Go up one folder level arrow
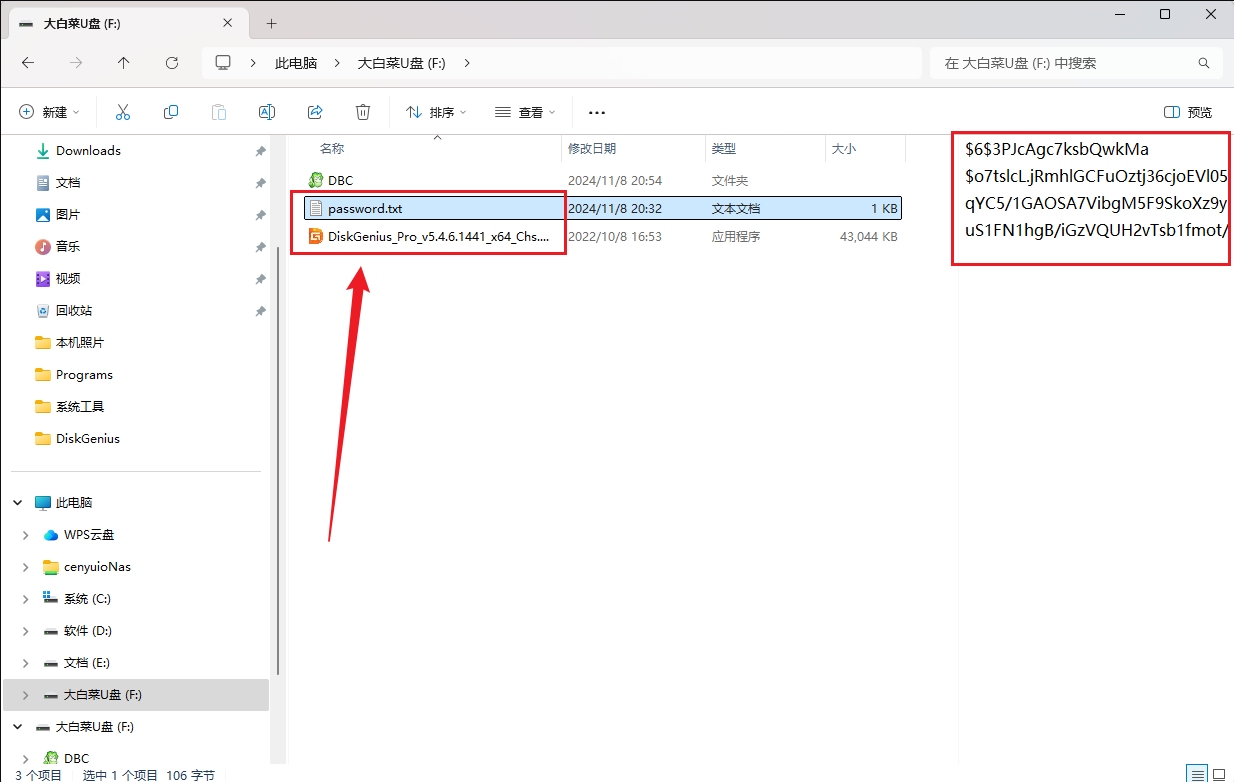Viewport: 1234px width, 782px height. tap(123, 63)
